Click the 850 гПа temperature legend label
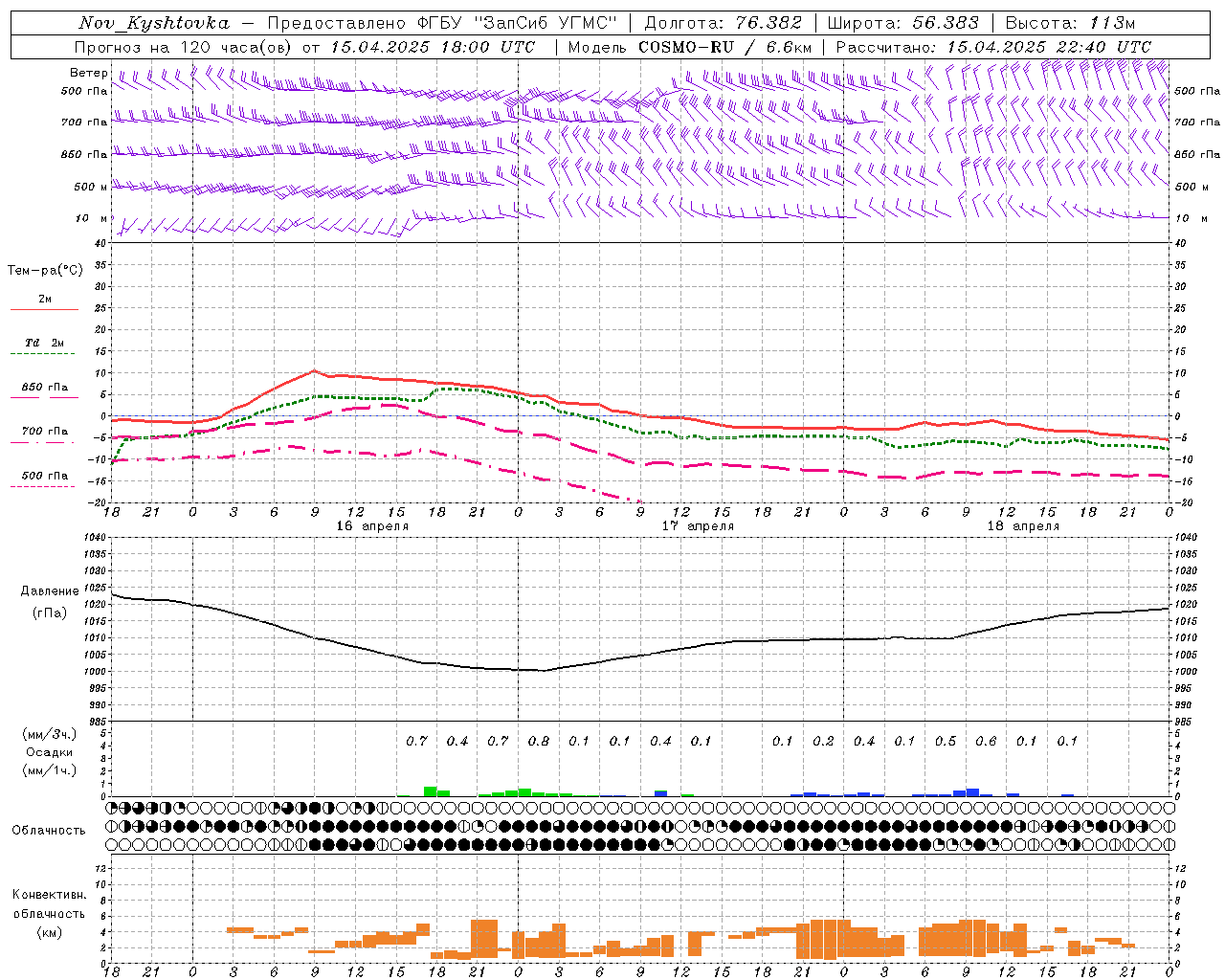The height and width of the screenshot is (980, 1225). pos(44,388)
